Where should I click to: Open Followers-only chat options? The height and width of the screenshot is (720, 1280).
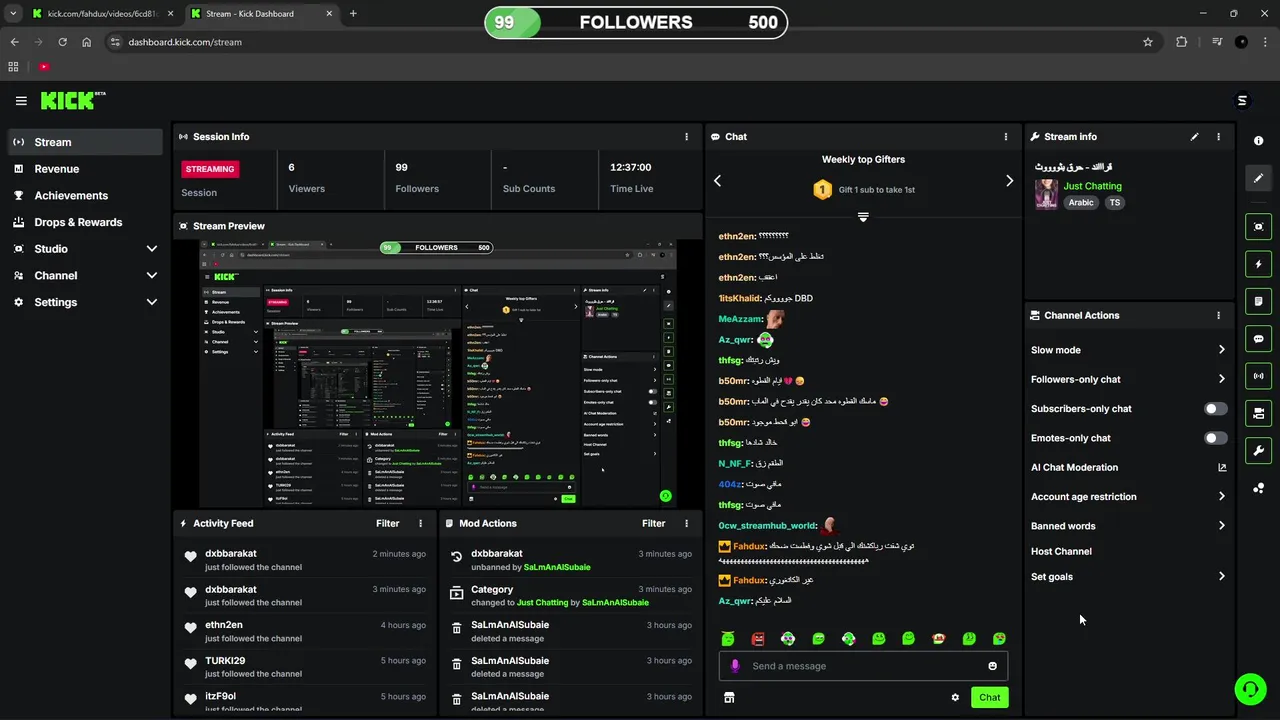1128,379
